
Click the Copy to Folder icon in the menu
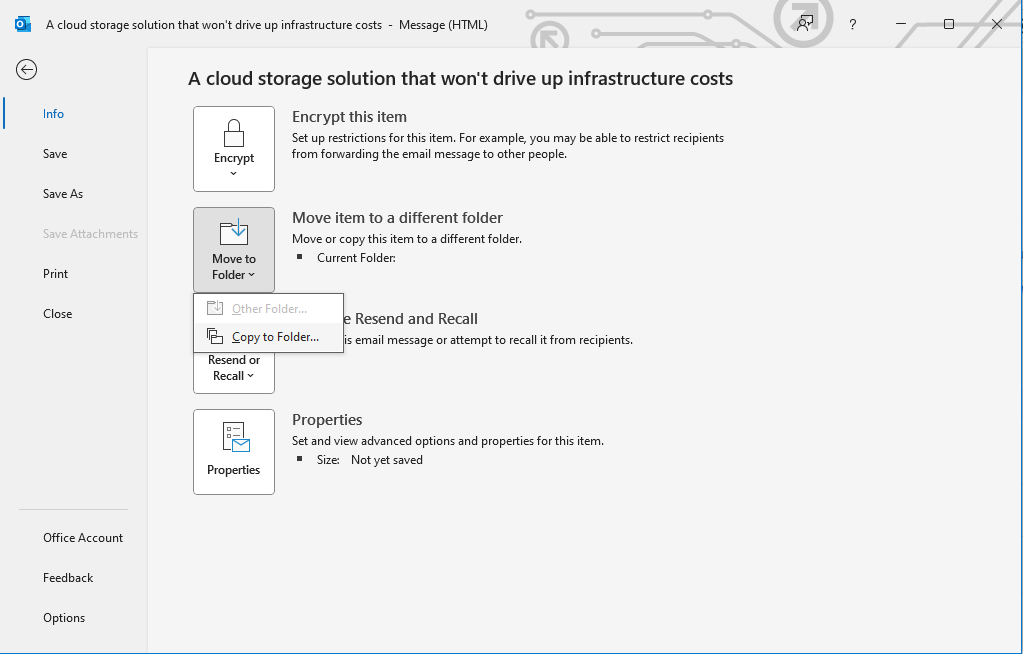tap(213, 336)
